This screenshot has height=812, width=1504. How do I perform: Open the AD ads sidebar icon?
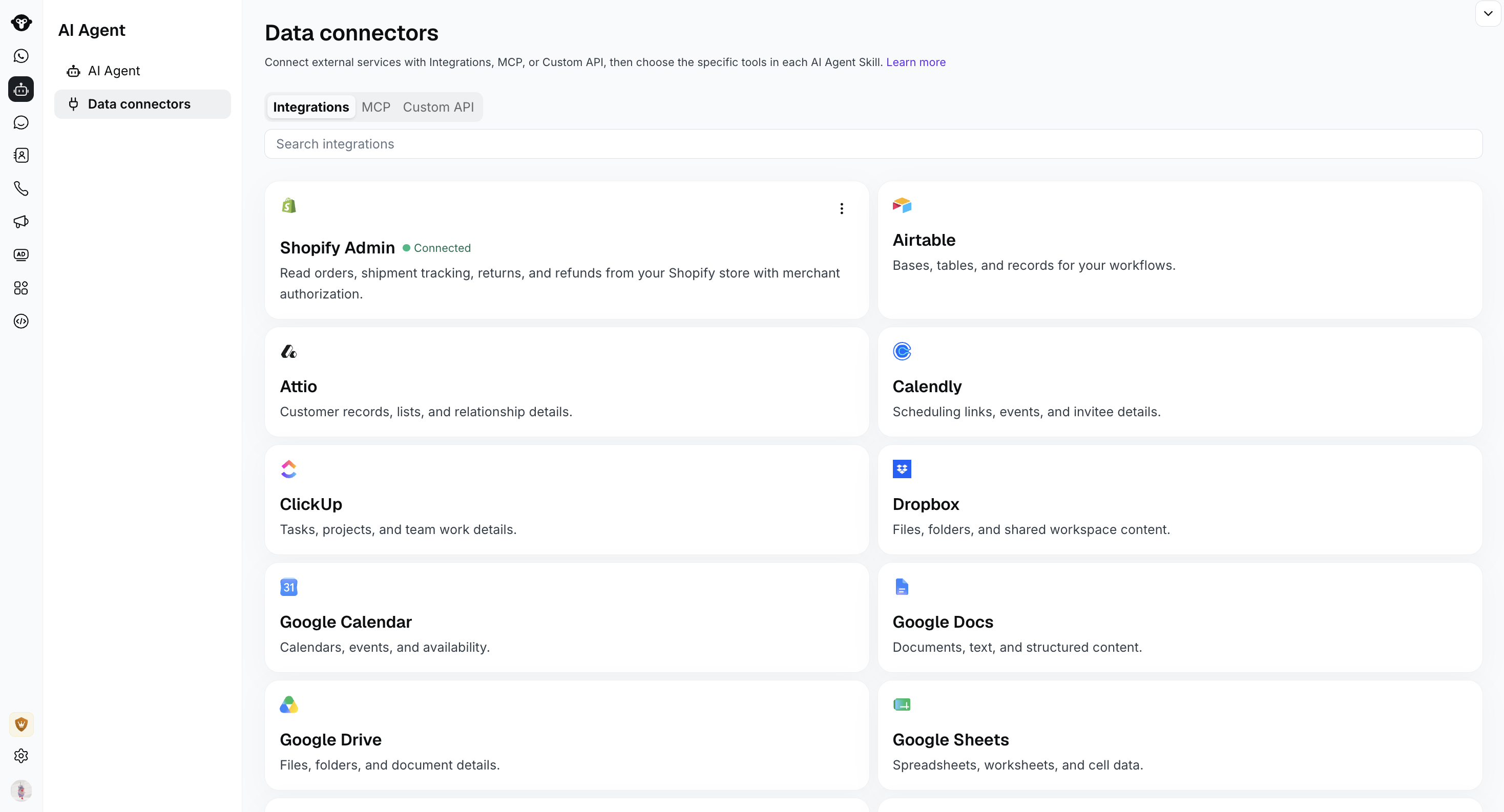tap(21, 254)
